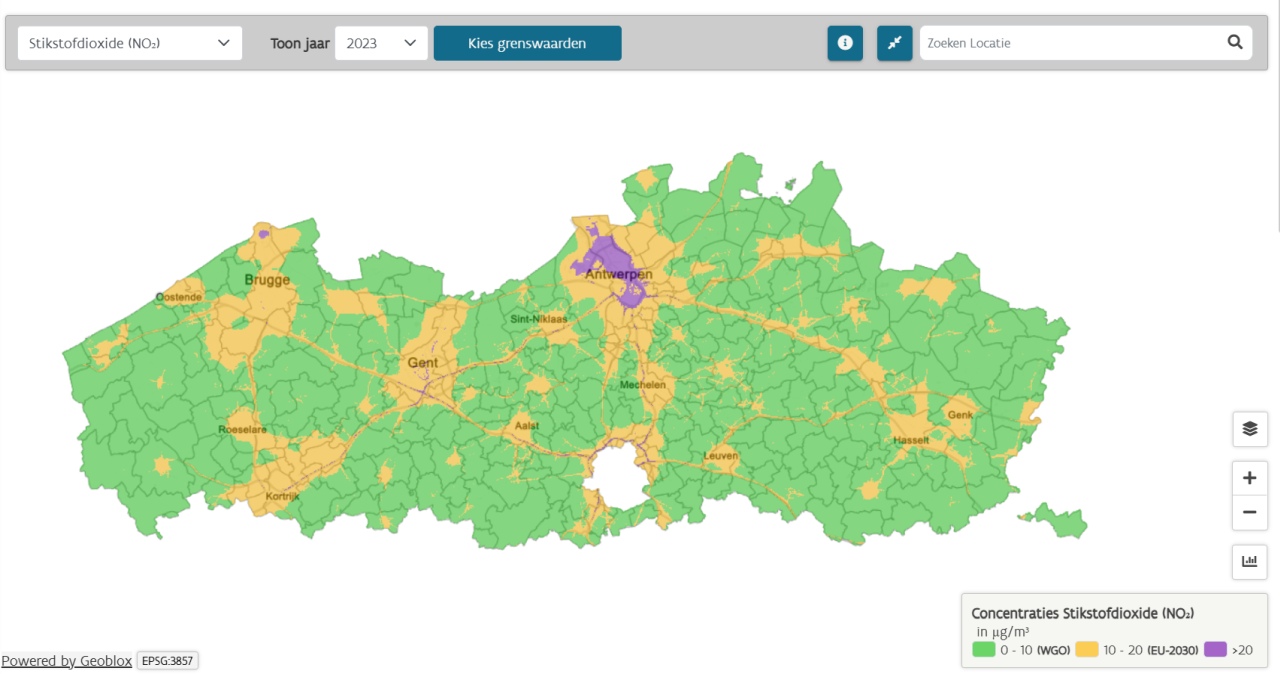Viewport: 1280px width, 674px height.
Task: Open the 2023 year dropdown
Action: click(x=381, y=43)
